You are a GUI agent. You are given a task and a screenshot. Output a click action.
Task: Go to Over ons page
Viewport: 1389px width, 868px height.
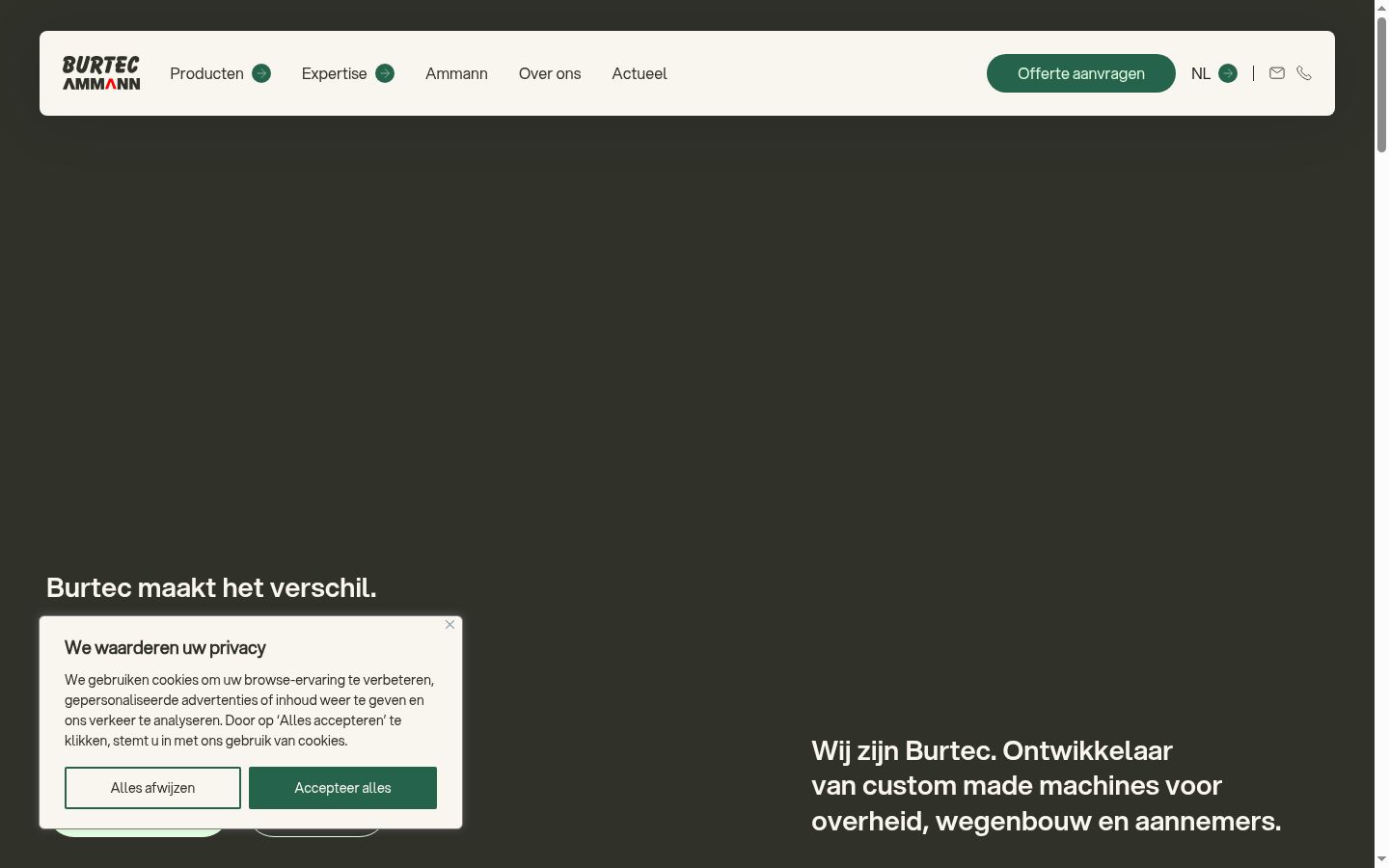(550, 73)
